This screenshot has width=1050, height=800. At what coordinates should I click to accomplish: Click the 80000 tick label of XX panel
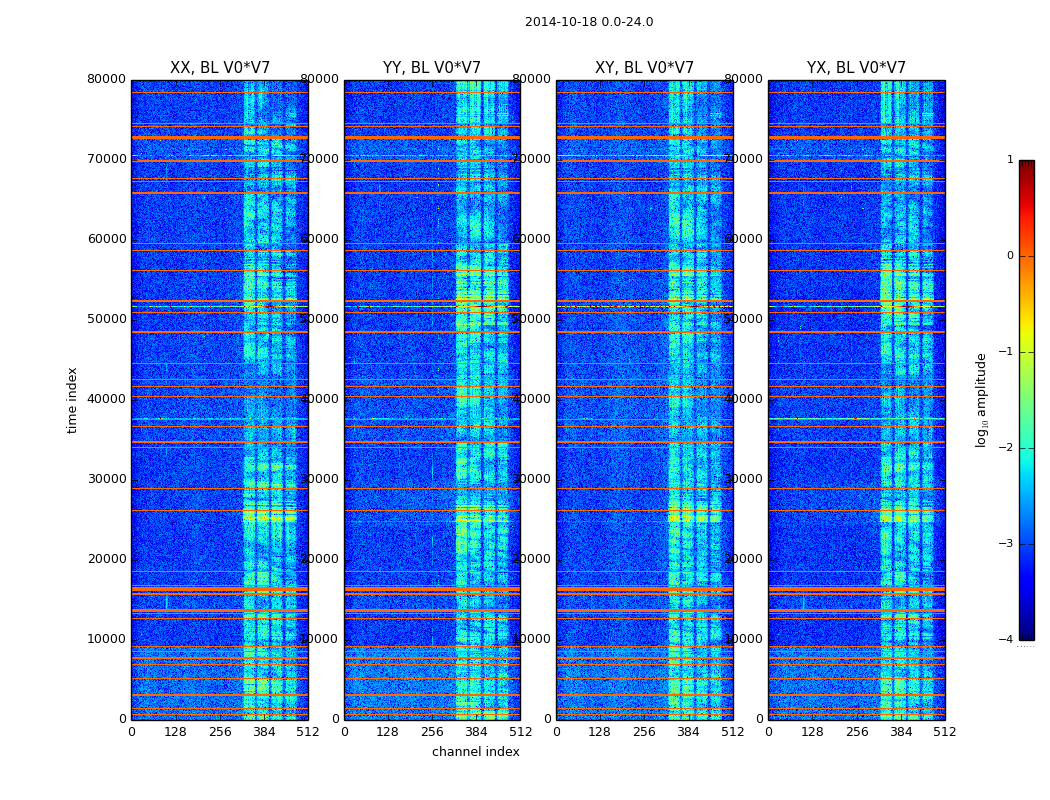(x=106, y=79)
